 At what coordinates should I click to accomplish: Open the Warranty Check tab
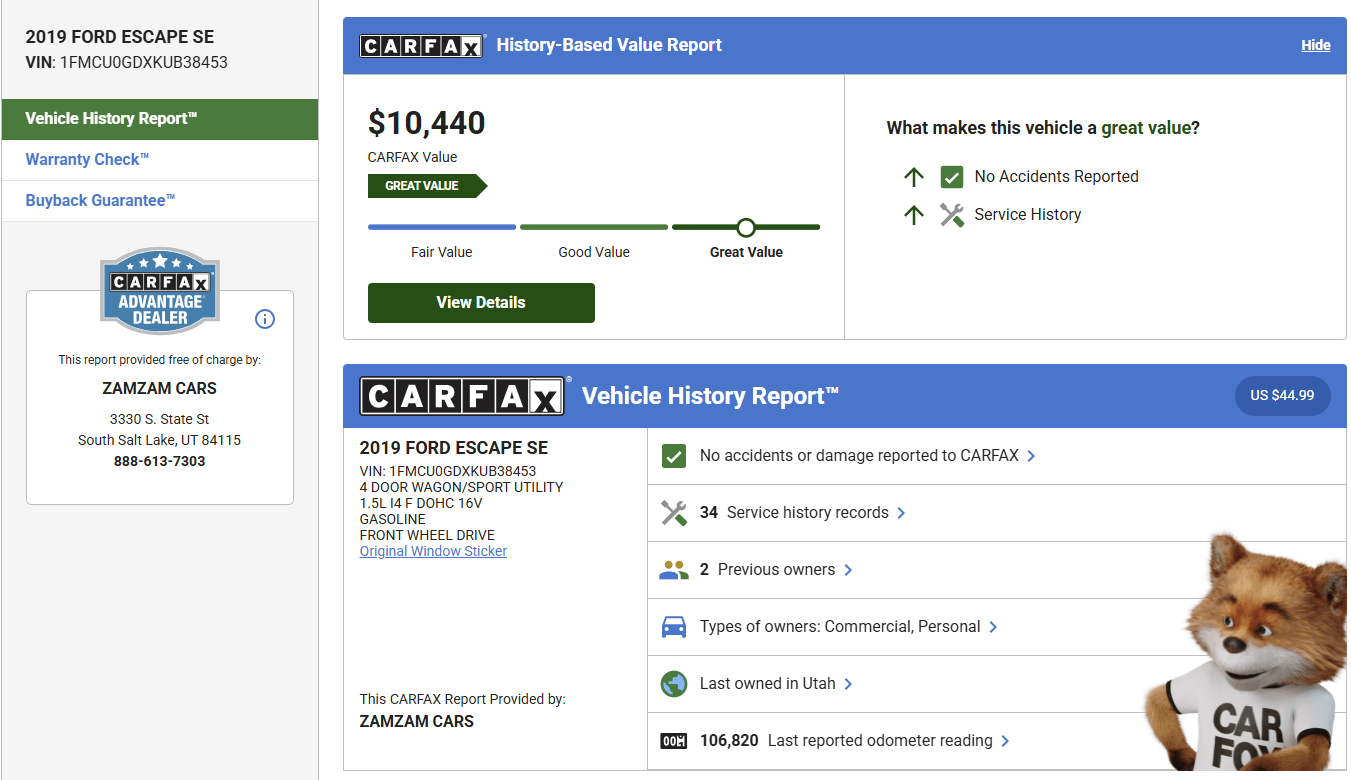coord(87,160)
